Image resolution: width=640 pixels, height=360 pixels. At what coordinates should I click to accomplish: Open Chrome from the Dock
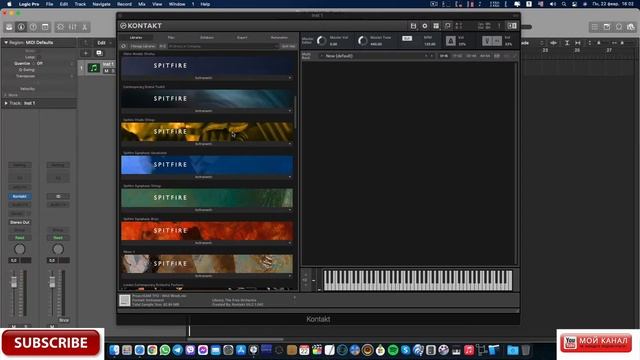click(152, 350)
